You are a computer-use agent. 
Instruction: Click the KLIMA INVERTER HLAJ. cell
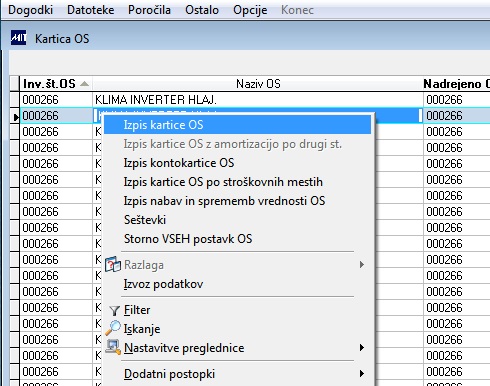click(258, 100)
